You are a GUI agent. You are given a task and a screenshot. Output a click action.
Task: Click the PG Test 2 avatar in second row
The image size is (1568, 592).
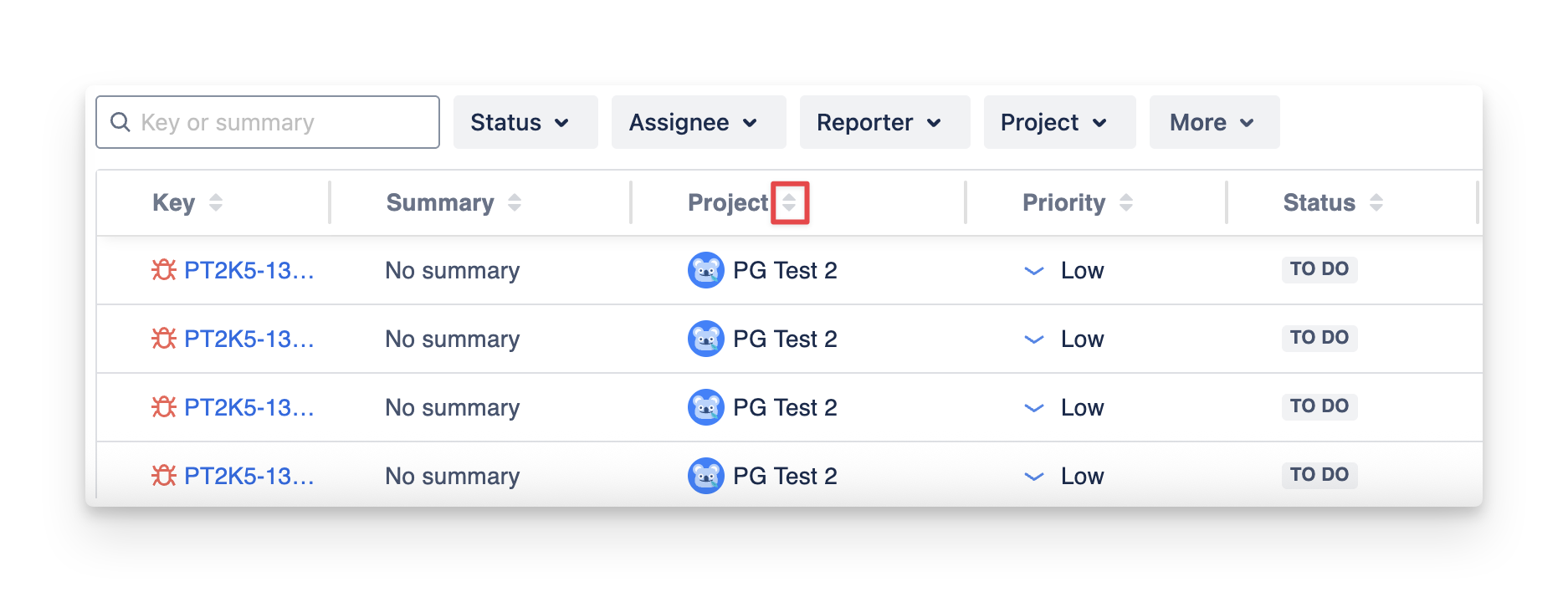coord(705,339)
